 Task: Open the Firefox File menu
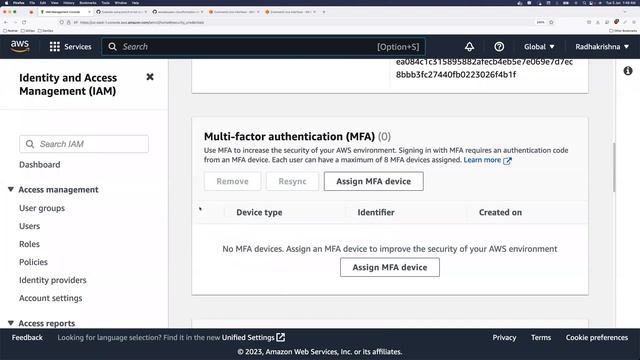point(32,2)
